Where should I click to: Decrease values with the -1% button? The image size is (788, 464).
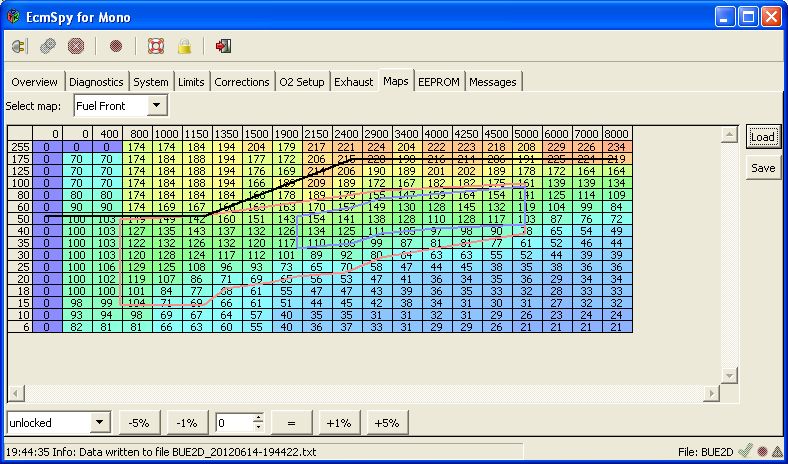coord(187,422)
